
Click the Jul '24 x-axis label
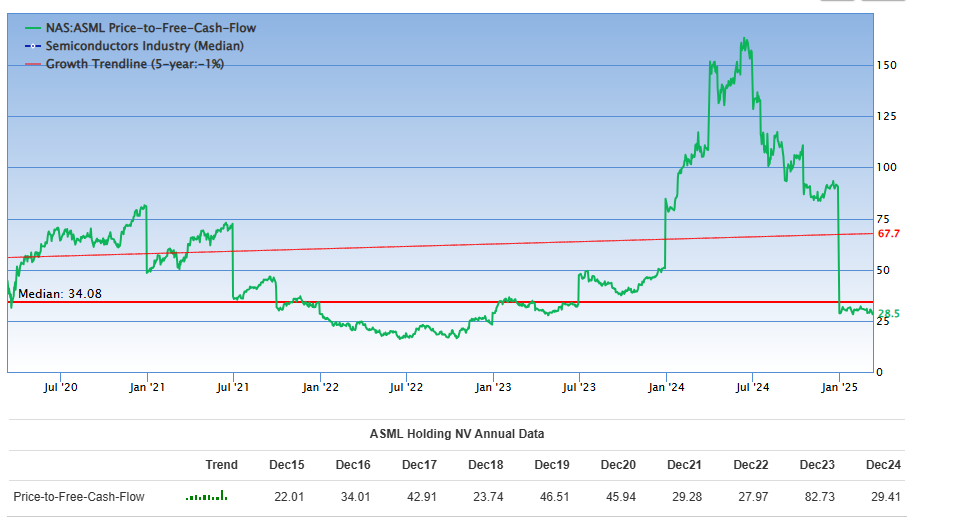[x=752, y=387]
